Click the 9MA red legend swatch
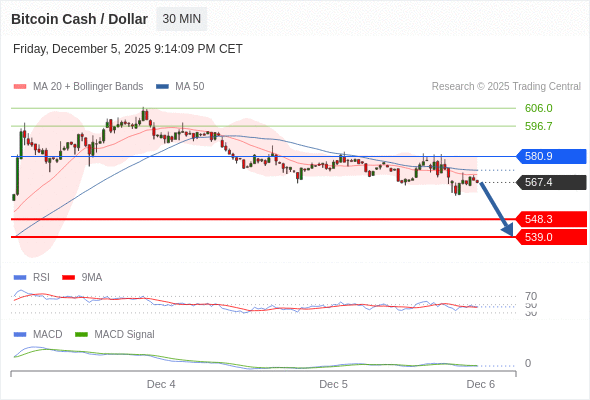This screenshot has width=590, height=400. point(68,278)
